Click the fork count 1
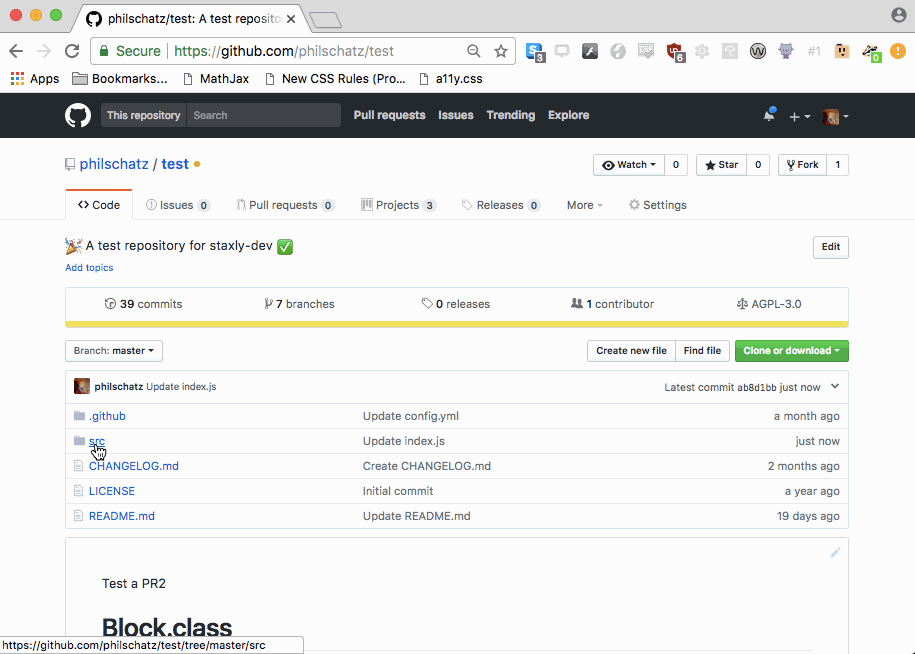The image size is (915, 654). (x=837, y=165)
